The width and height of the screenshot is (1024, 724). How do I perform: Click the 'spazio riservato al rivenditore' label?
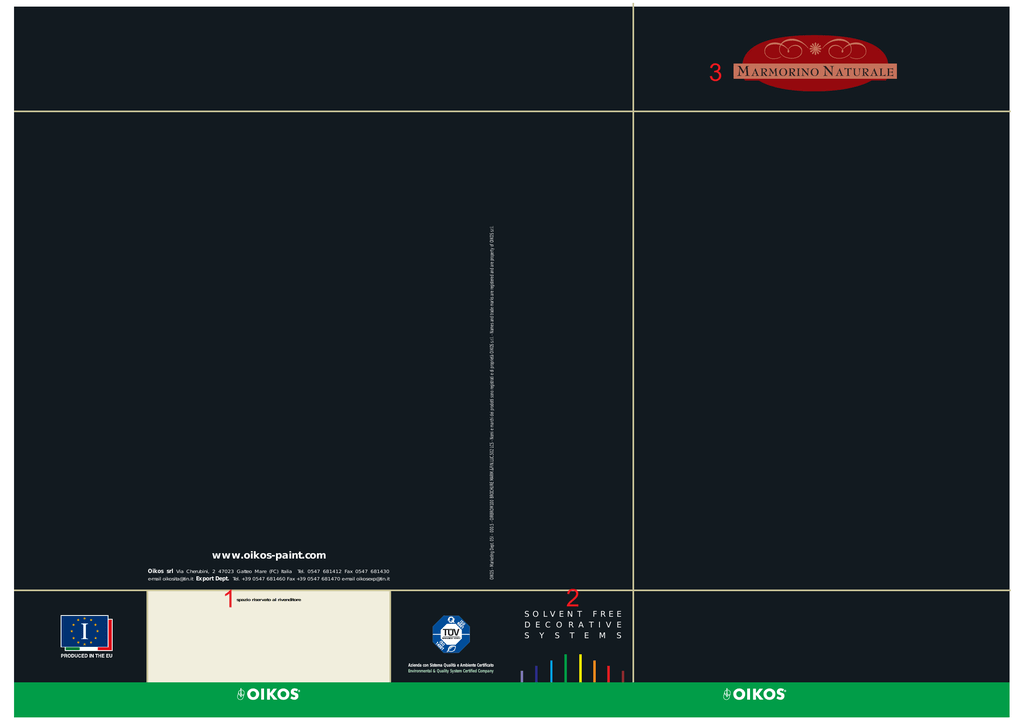point(268,599)
